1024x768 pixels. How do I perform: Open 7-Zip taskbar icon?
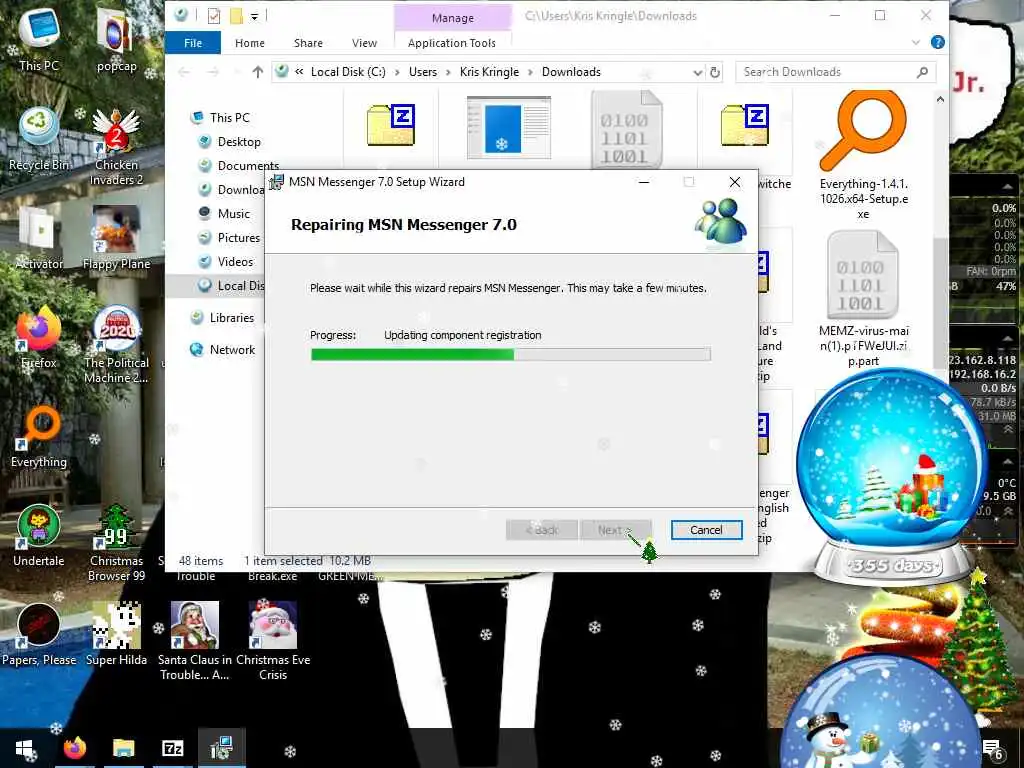(172, 748)
